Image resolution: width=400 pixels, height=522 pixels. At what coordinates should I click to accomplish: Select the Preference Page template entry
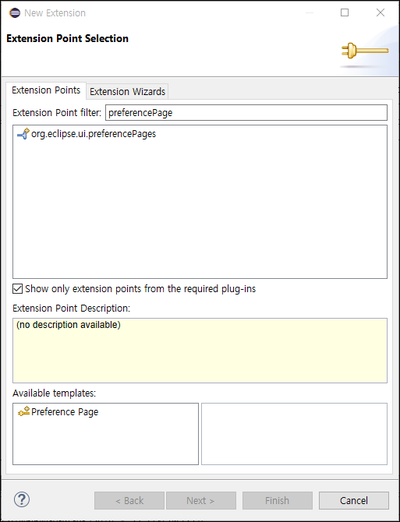pyautogui.click(x=65, y=412)
